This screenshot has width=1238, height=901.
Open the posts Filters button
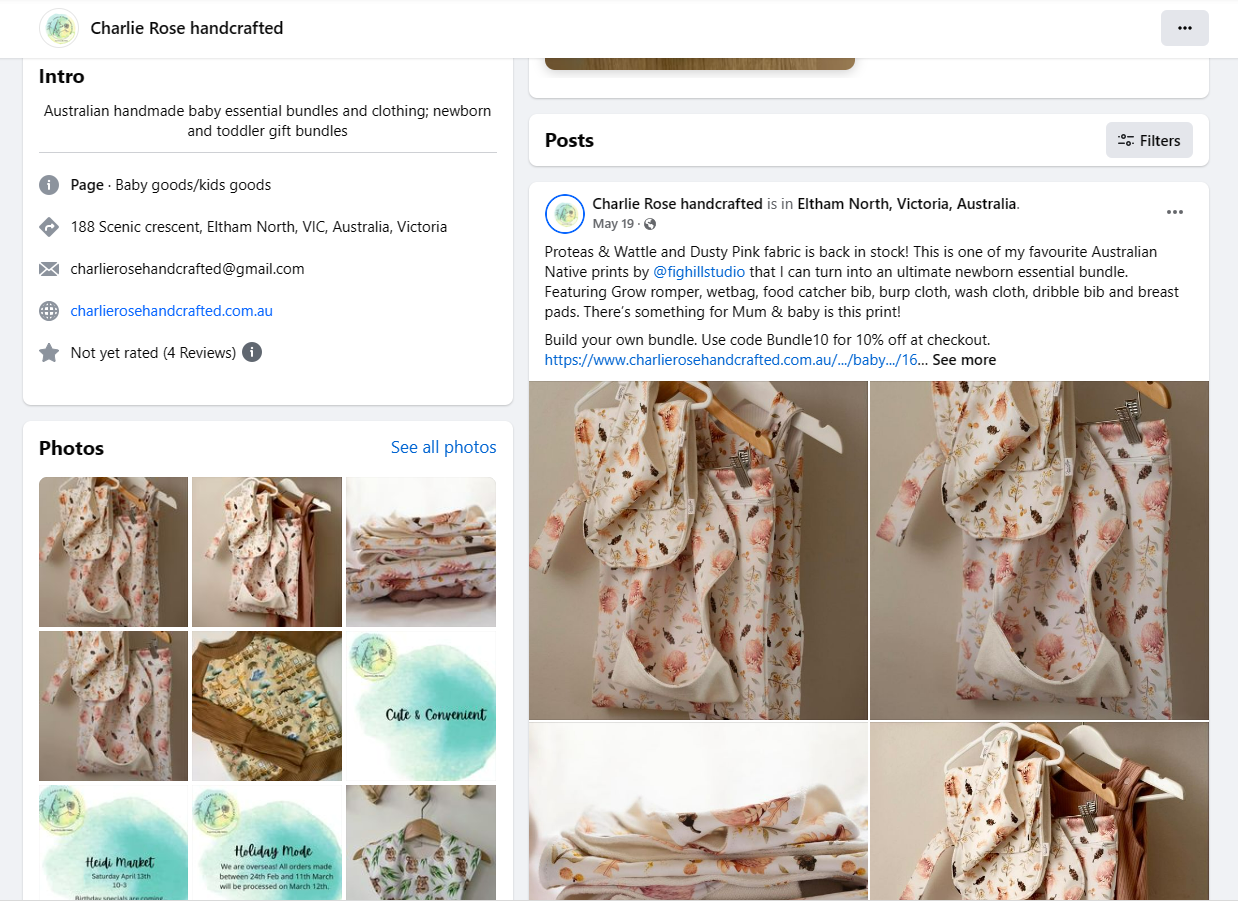coord(1149,140)
